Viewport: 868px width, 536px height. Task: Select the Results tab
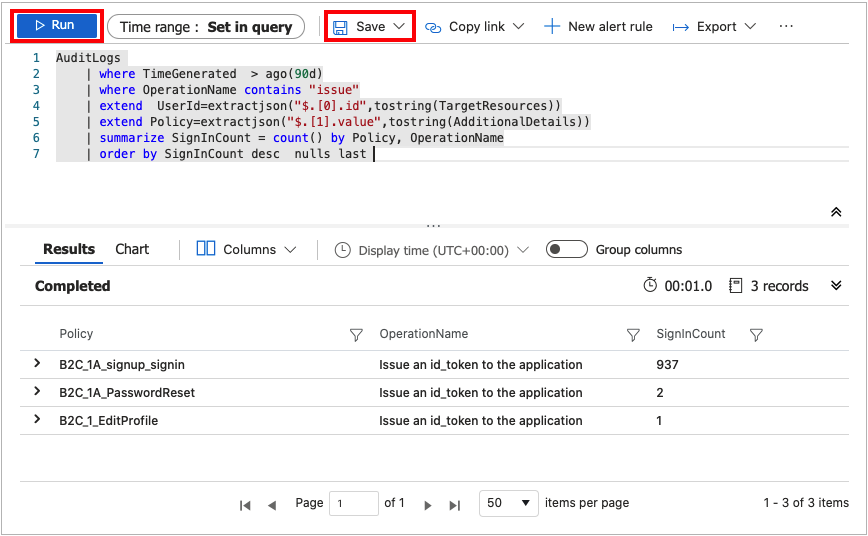(x=69, y=249)
